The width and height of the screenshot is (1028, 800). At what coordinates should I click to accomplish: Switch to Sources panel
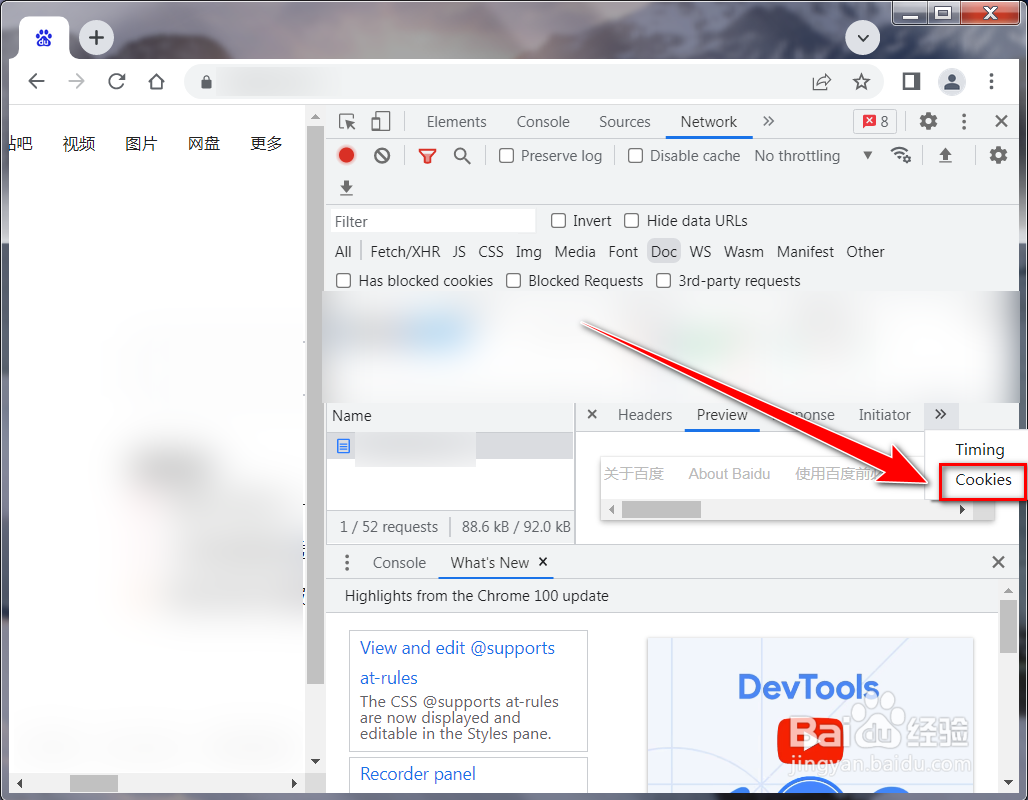625,122
